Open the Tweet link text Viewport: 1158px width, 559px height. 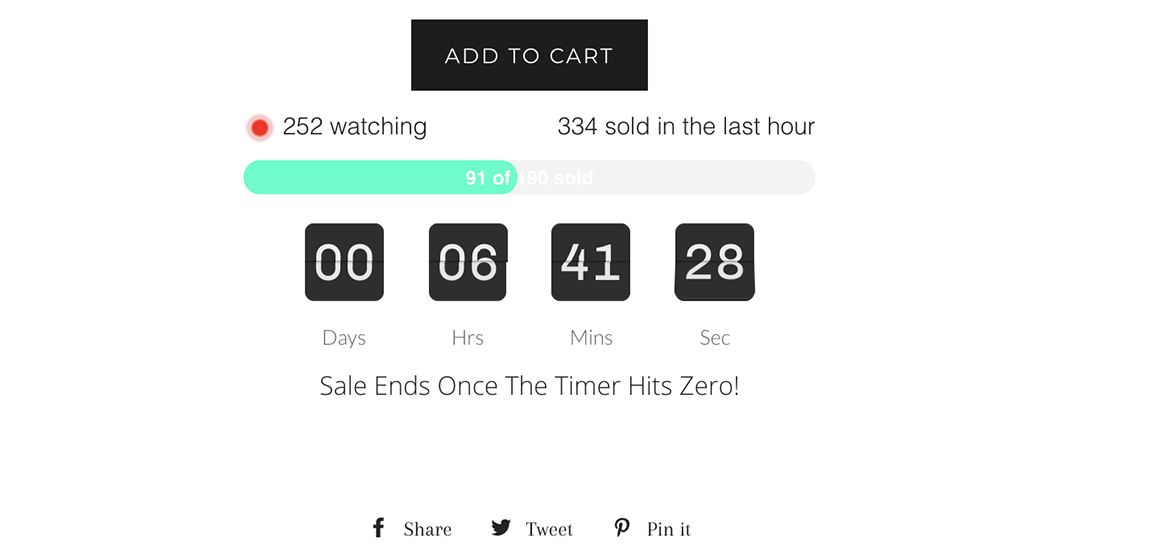[x=549, y=529]
